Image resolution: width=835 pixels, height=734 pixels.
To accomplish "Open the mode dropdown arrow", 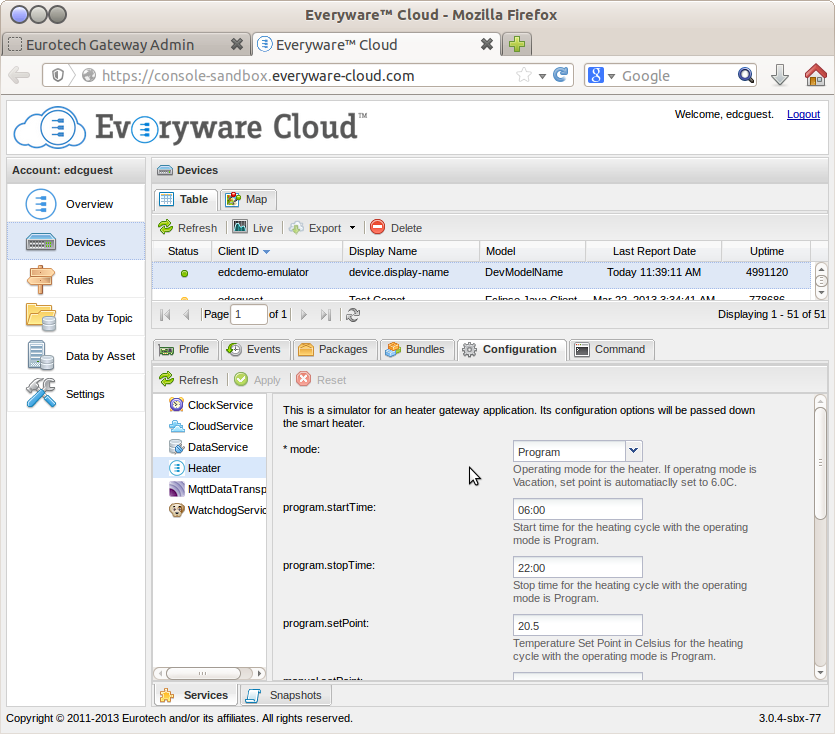I will [x=633, y=451].
